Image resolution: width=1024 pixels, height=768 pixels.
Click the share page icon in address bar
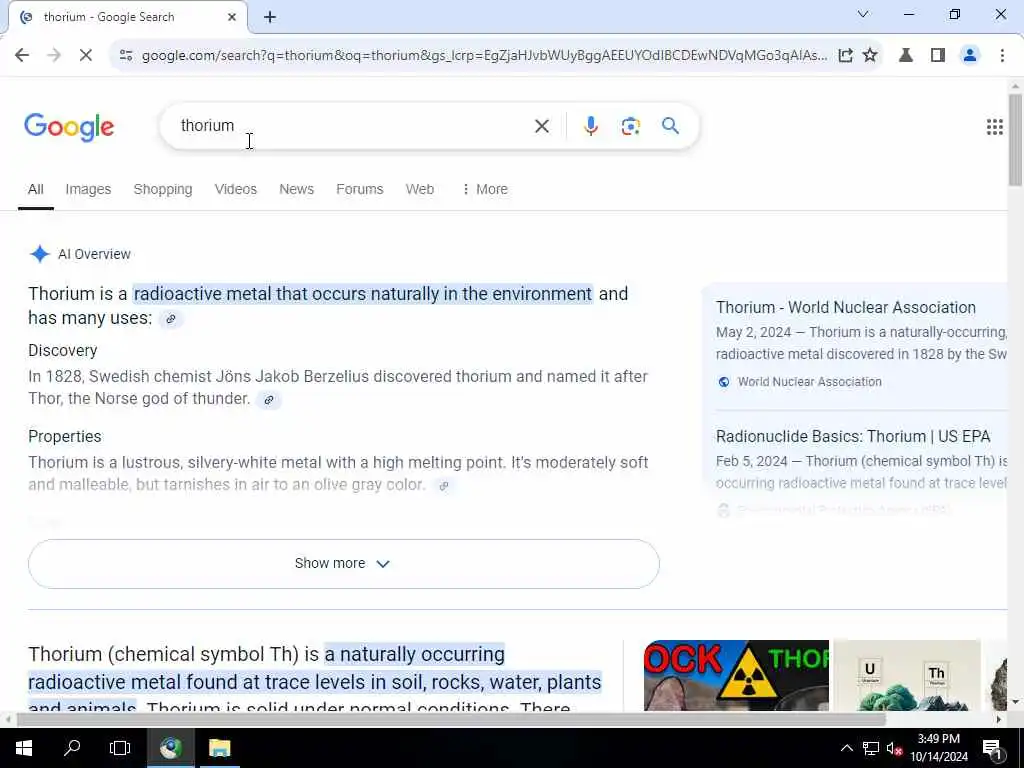tap(845, 56)
